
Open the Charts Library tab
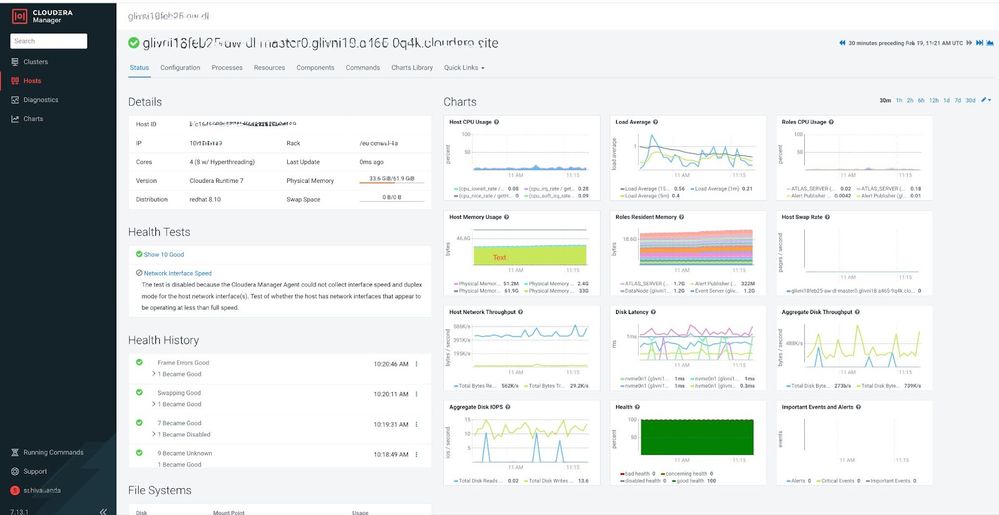(412, 68)
